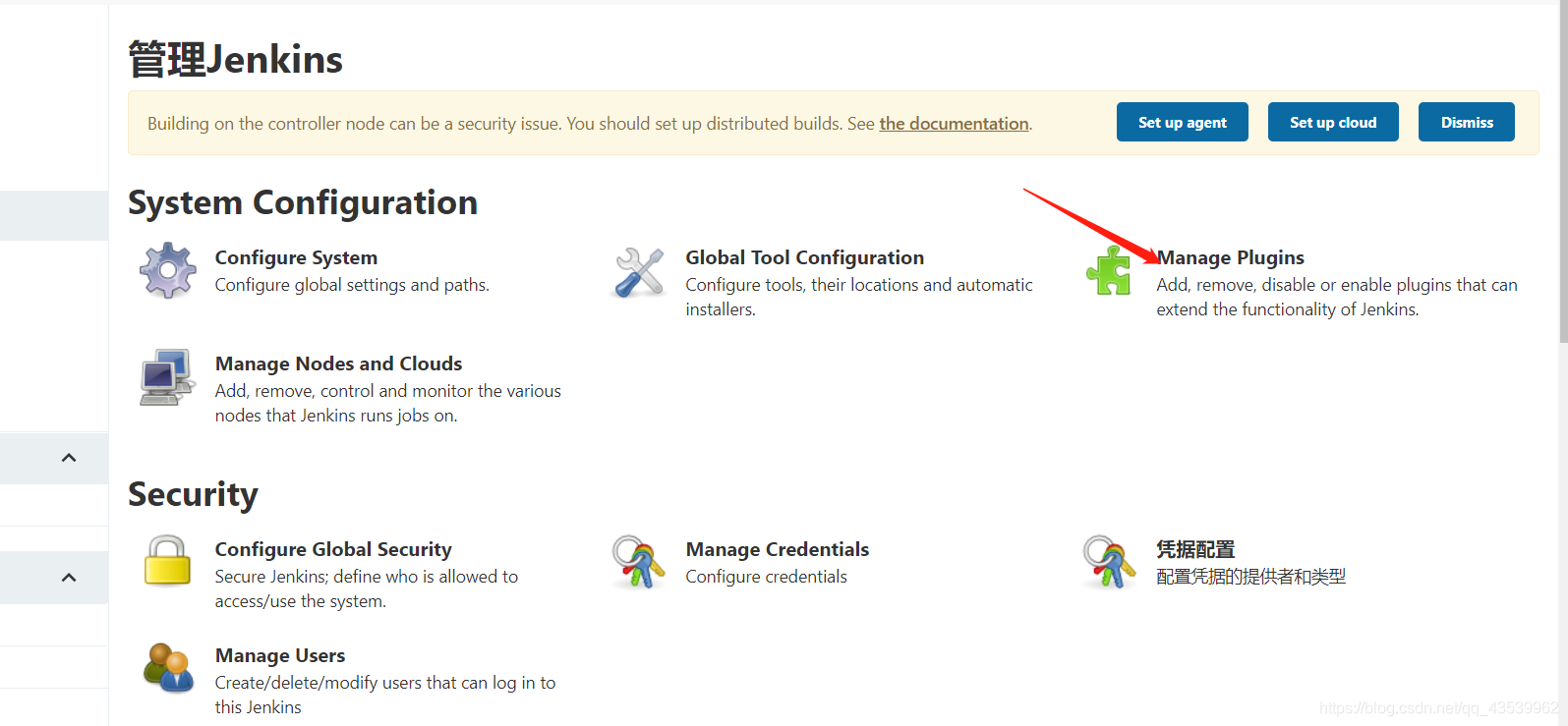Click the 管理Jenkins page heading
Screen dimensions: 1568x726
click(x=235, y=59)
